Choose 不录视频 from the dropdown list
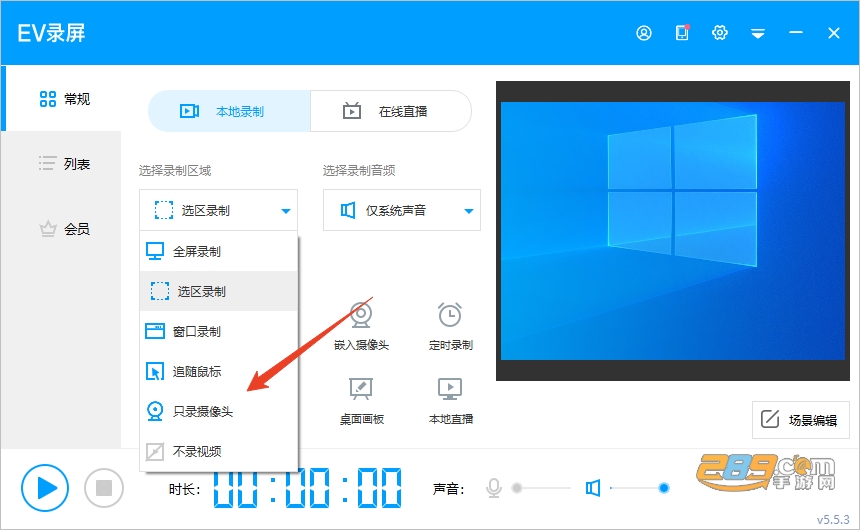This screenshot has height=530, width=860. pyautogui.click(x=219, y=451)
